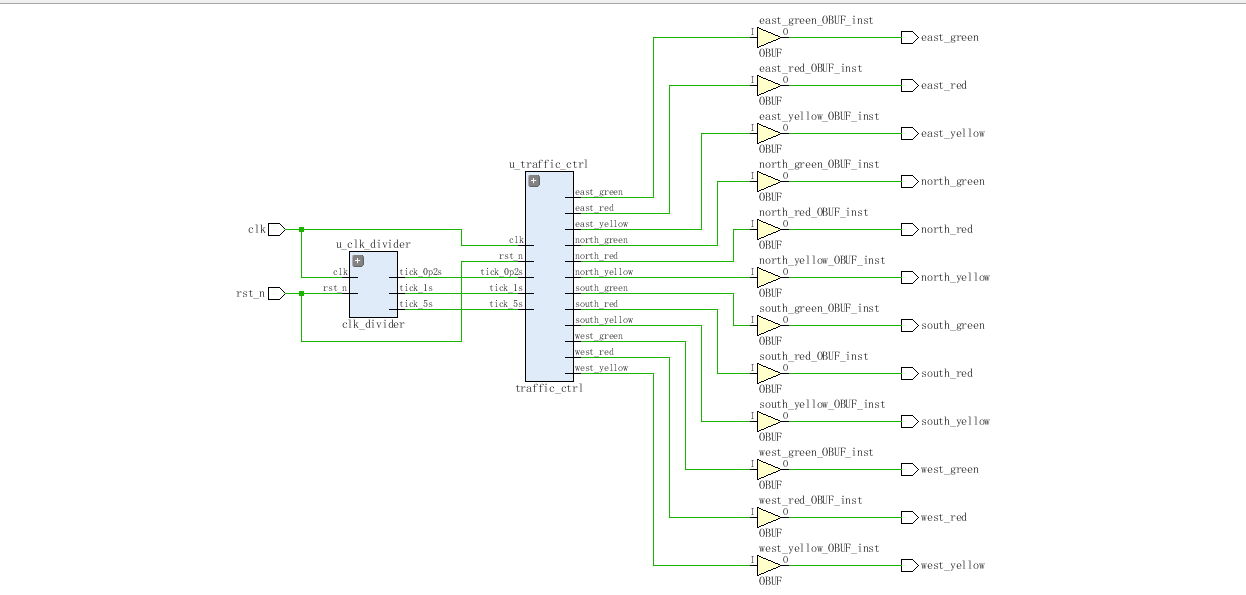Click the green junction dot on clk net
Viewport: 1246px width, 595px height.
pyautogui.click(x=302, y=230)
